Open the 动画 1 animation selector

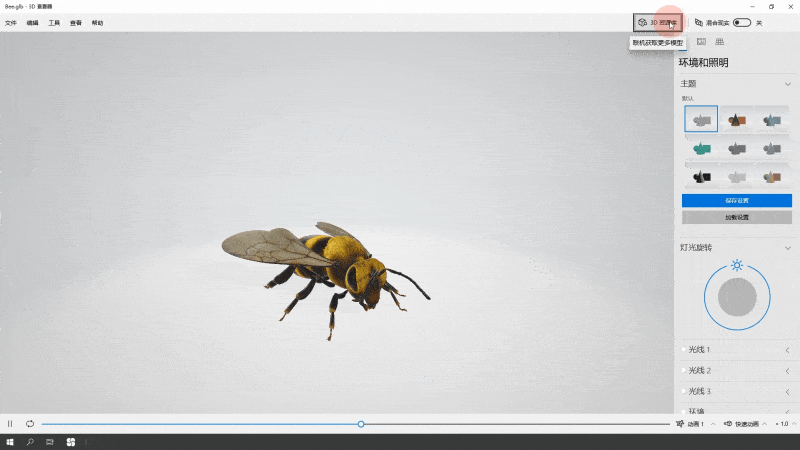pos(694,424)
